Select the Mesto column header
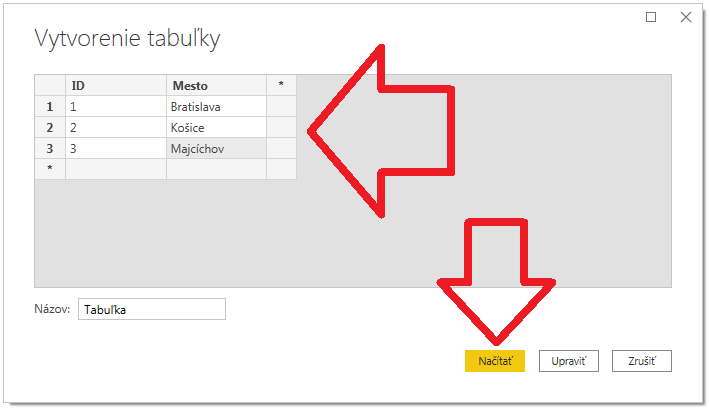Image resolution: width=710 pixels, height=411 pixels. (216, 86)
